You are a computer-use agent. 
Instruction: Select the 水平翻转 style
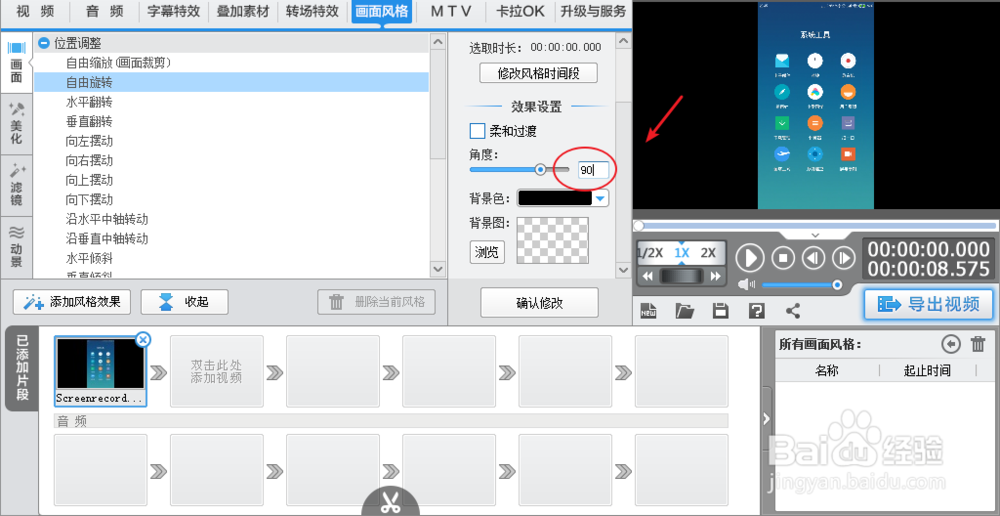click(231, 102)
